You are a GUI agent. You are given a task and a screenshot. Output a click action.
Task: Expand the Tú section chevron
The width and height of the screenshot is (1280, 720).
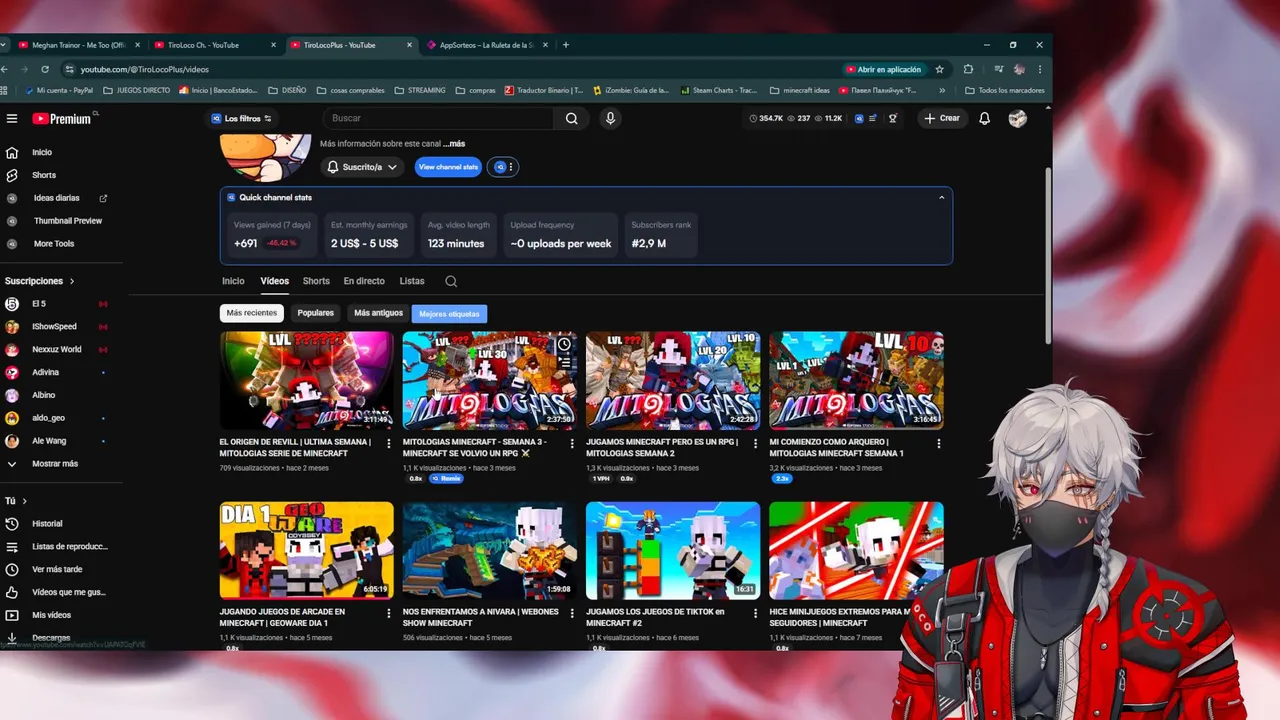coord(24,501)
